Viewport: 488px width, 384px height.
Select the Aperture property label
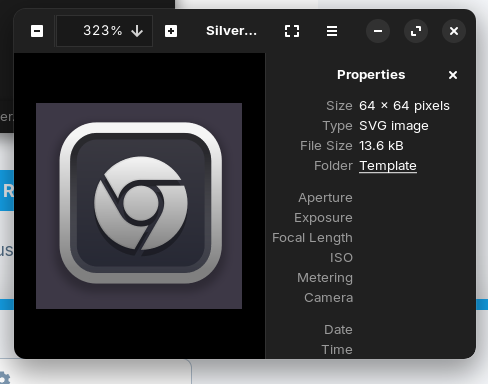click(x=325, y=198)
